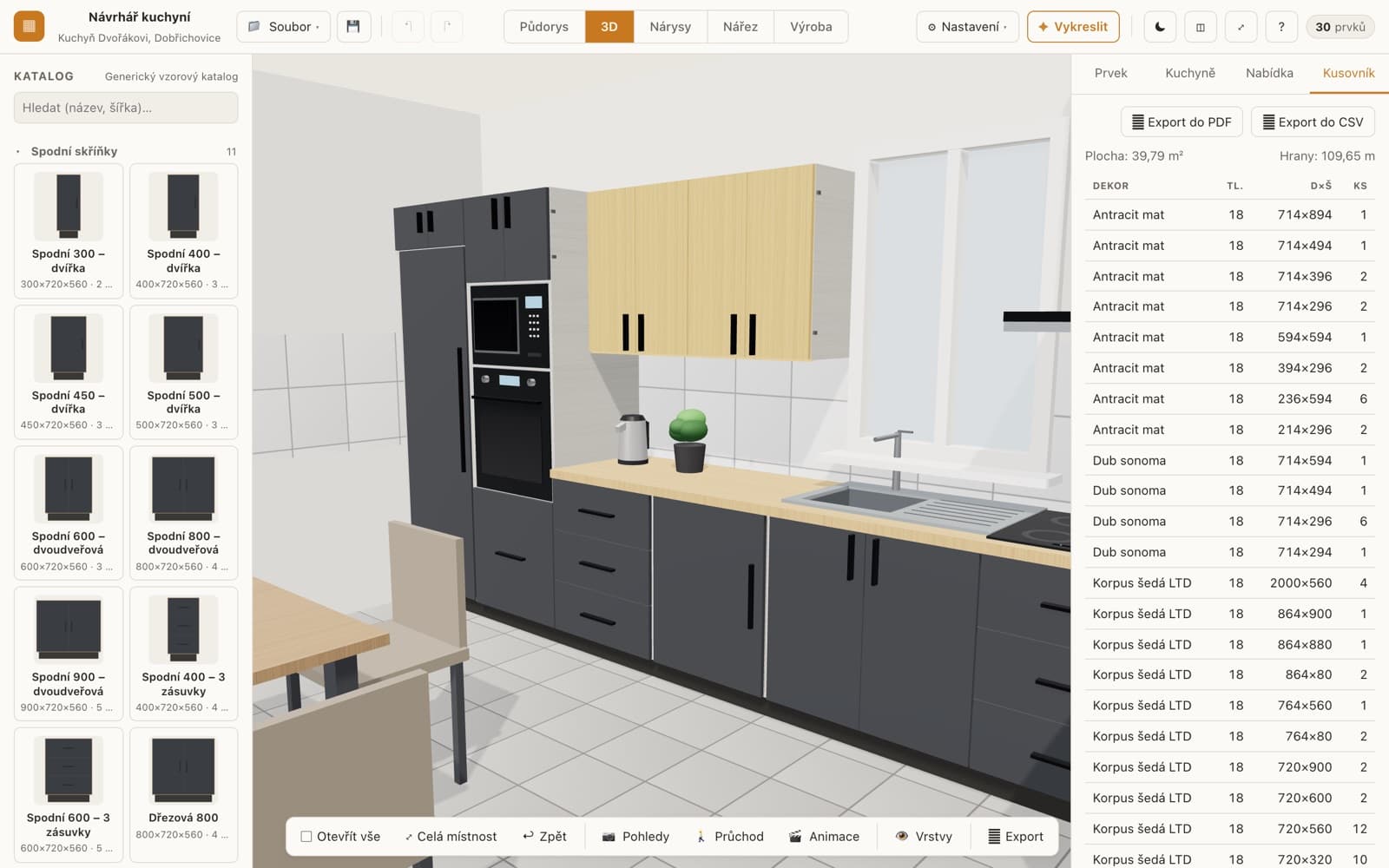Pick the Dřezová 800 sink cabinet

click(183, 795)
